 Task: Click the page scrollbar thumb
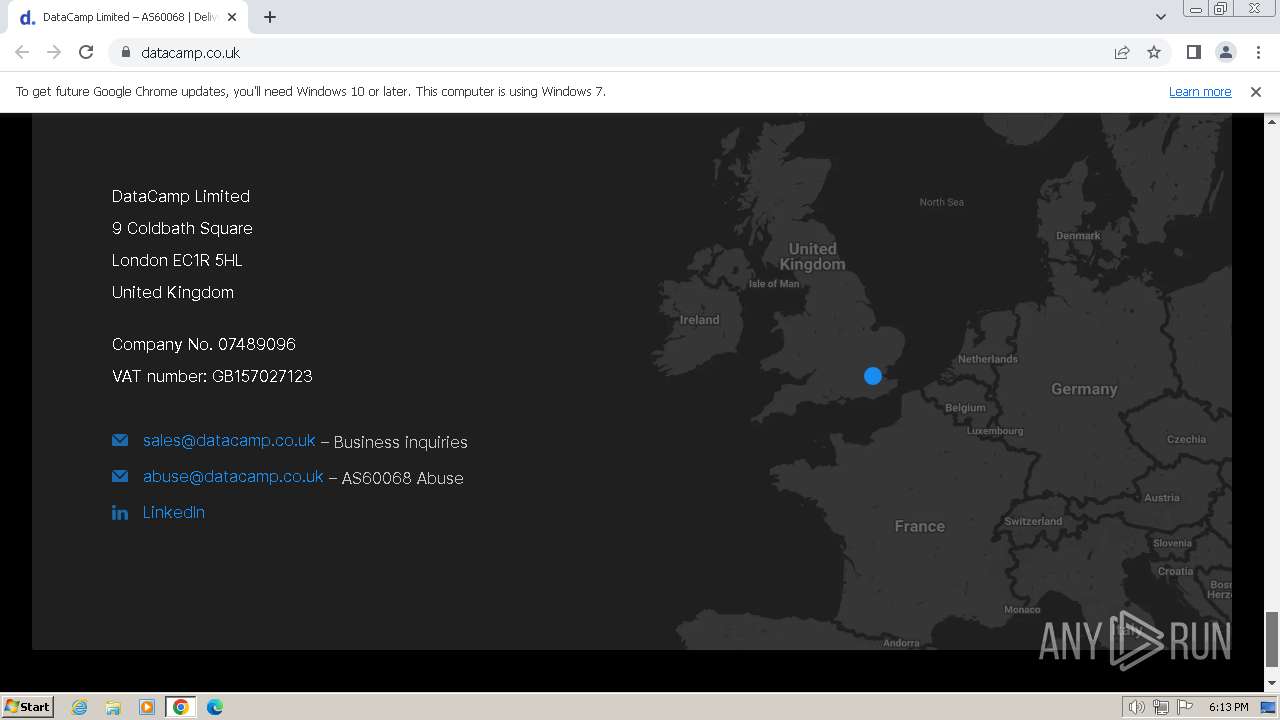point(1272,639)
